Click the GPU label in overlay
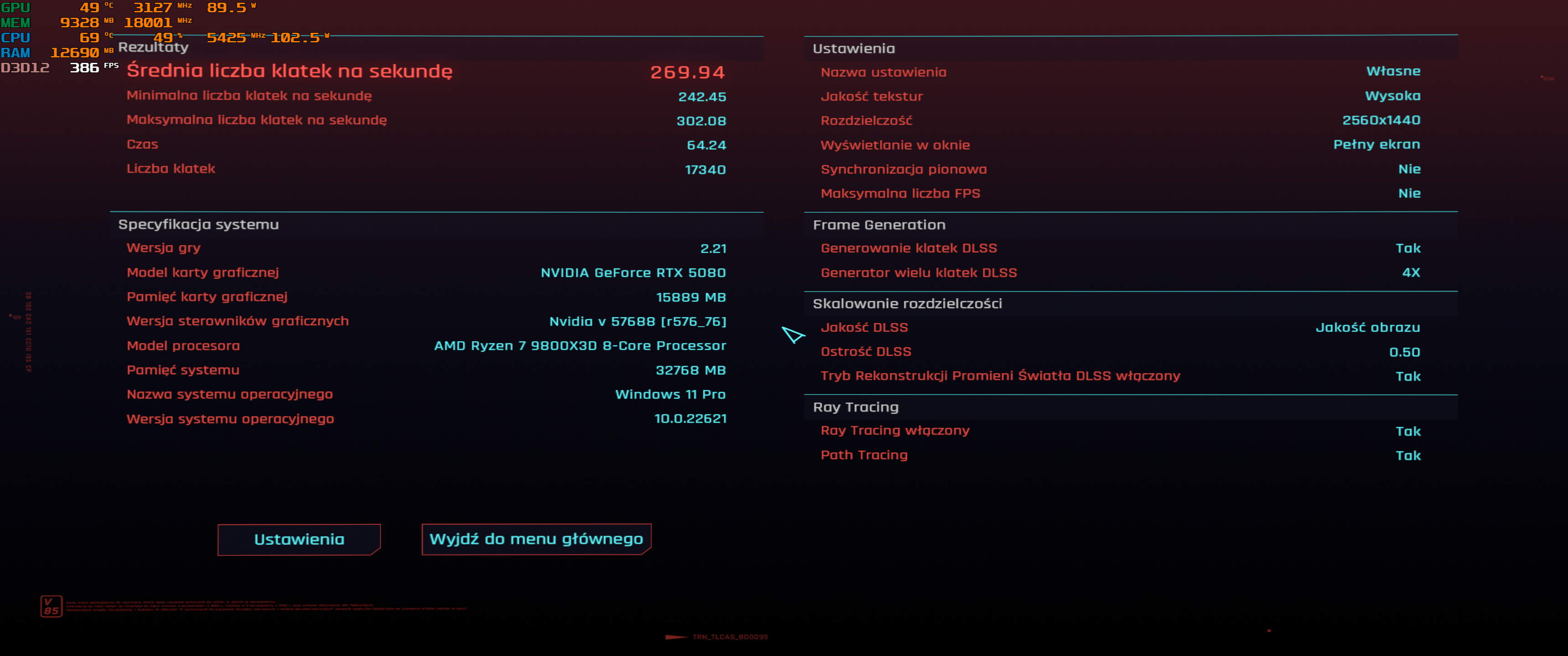 coord(15,8)
